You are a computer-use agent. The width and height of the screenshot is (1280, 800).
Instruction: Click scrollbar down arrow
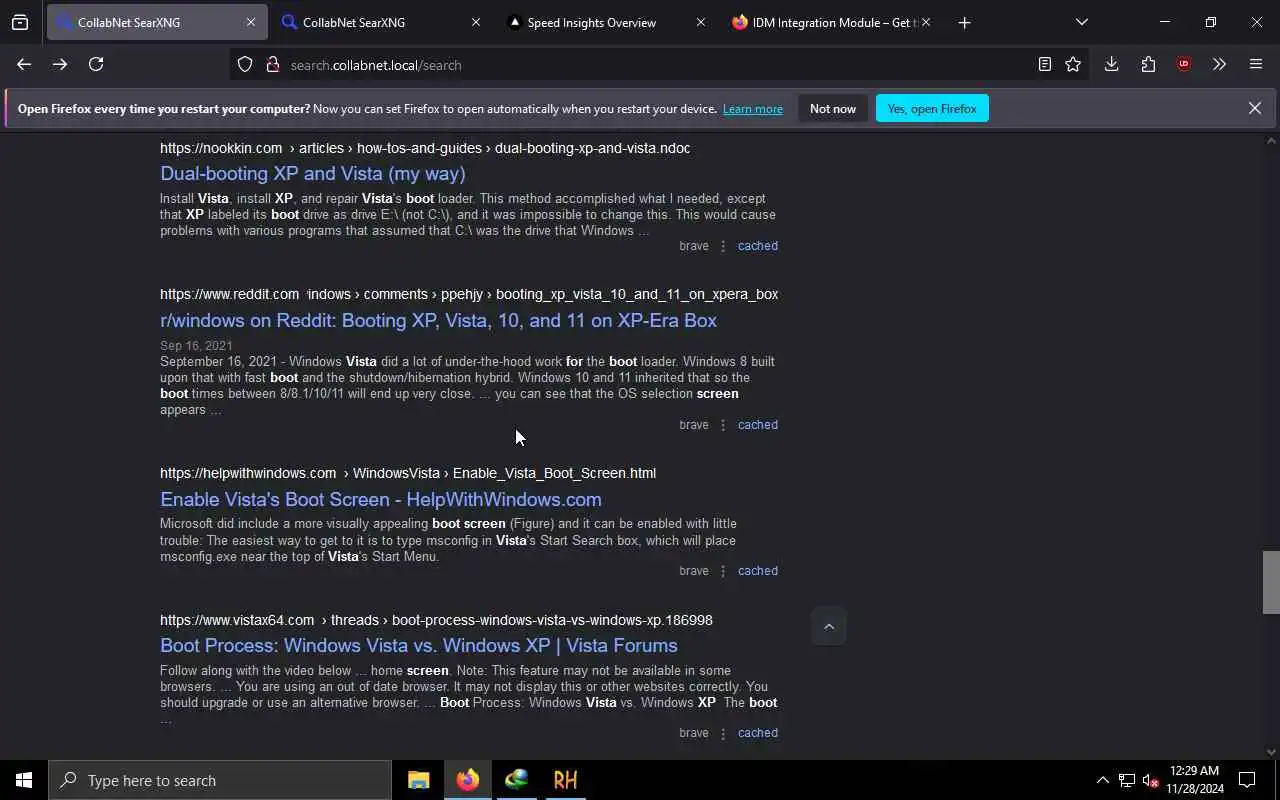[1271, 752]
